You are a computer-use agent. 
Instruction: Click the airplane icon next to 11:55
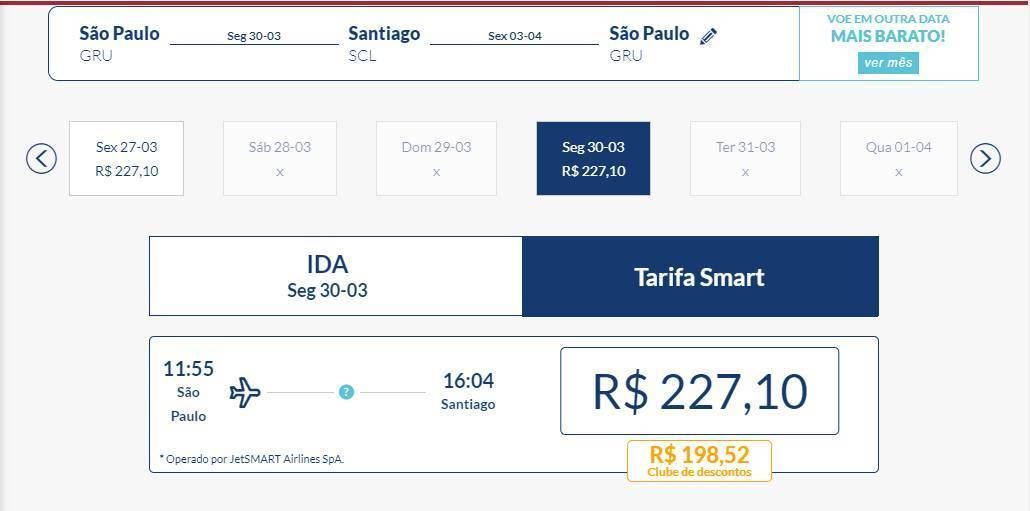pyautogui.click(x=245, y=393)
